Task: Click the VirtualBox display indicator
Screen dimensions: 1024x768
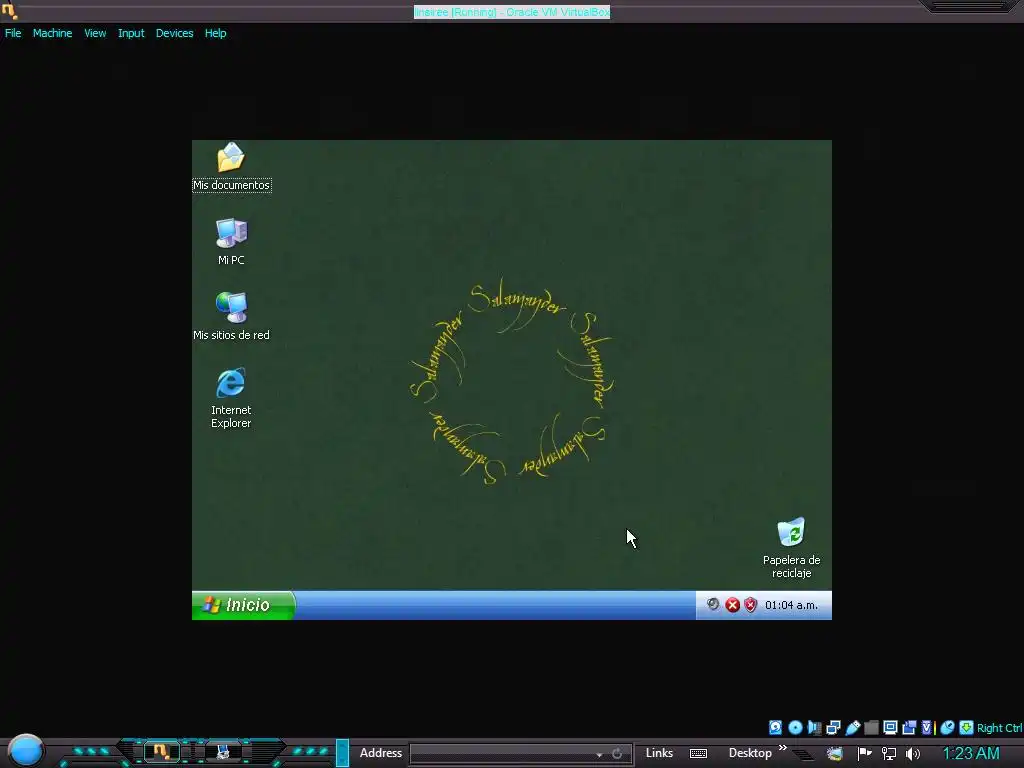Action: (x=890, y=728)
